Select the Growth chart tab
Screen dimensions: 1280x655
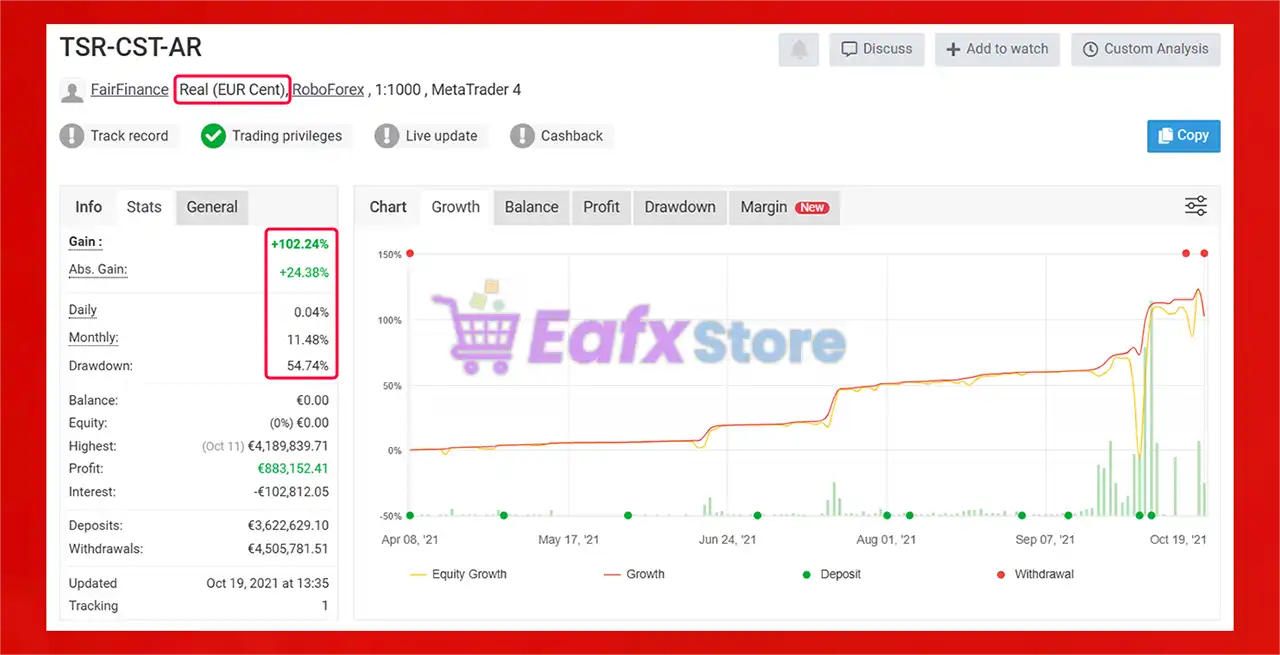click(456, 207)
